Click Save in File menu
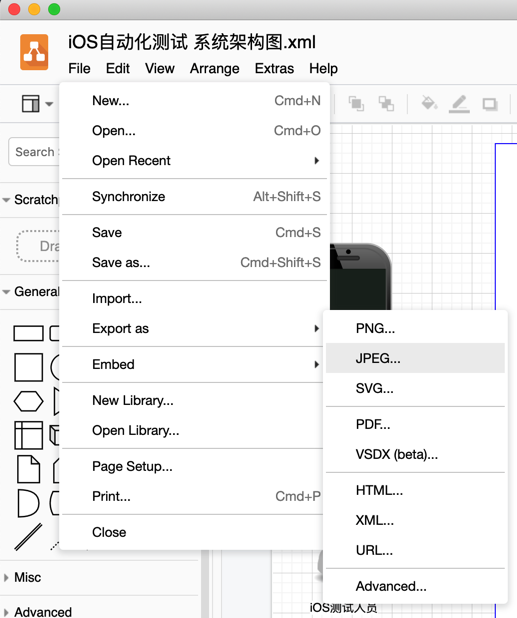 (195, 232)
